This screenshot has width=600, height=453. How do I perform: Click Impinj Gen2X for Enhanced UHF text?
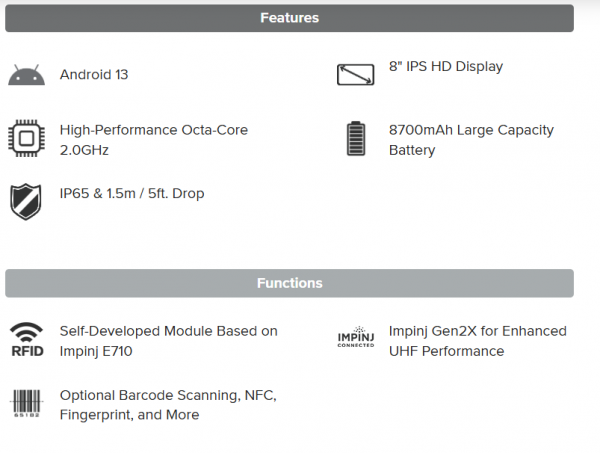click(478, 341)
